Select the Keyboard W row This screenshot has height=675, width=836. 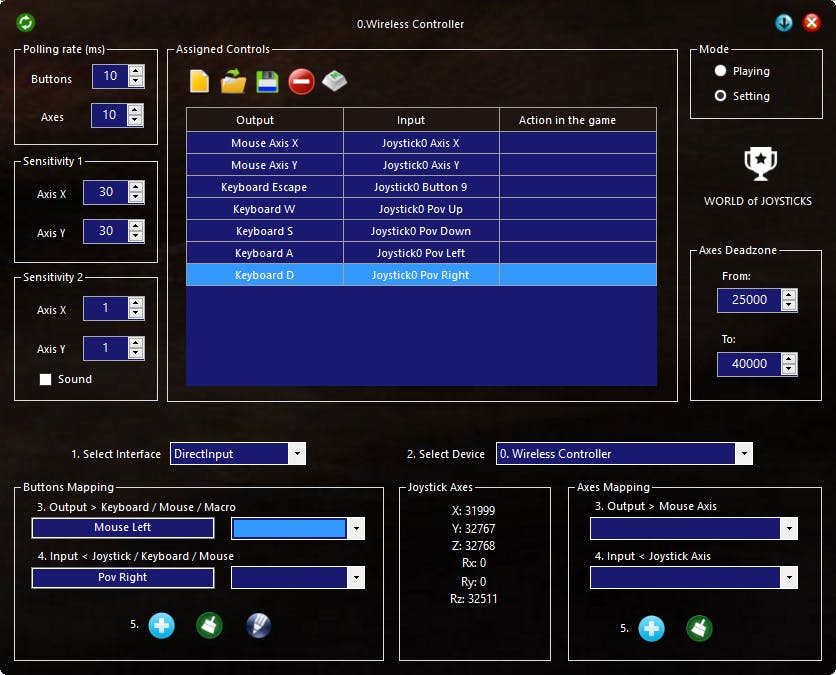coord(421,209)
